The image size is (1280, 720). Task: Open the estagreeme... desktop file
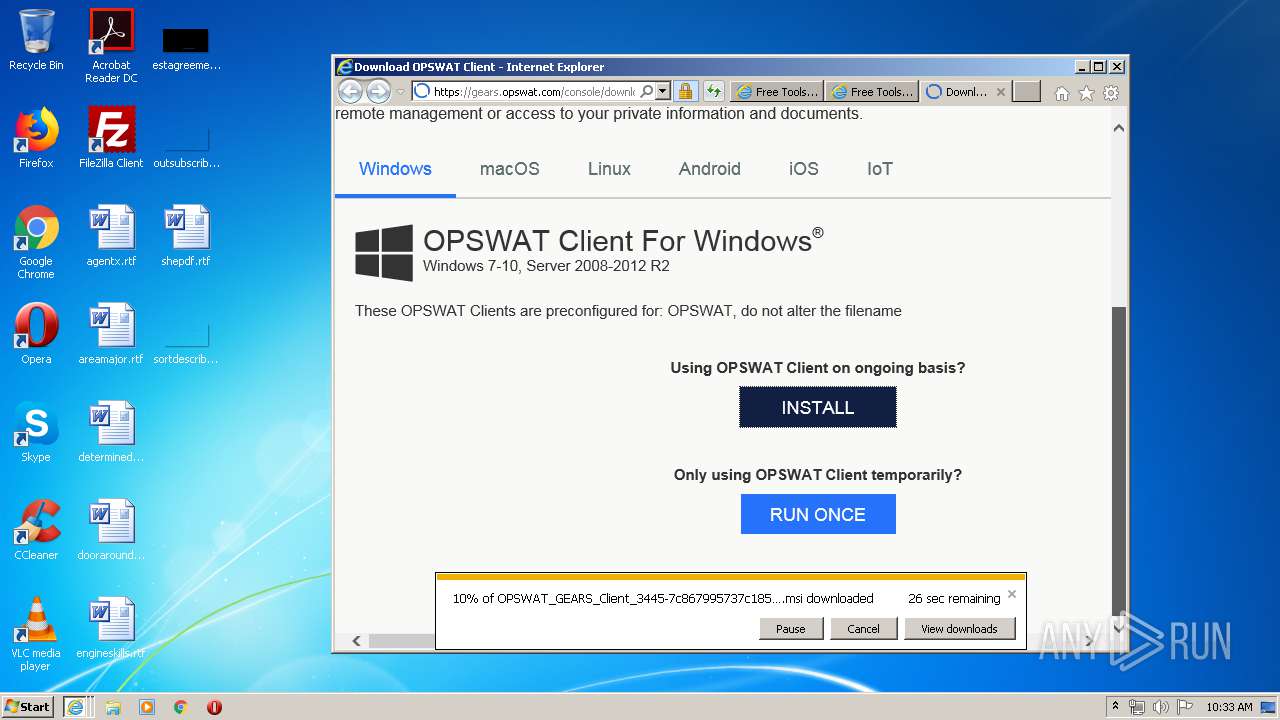coord(186,50)
